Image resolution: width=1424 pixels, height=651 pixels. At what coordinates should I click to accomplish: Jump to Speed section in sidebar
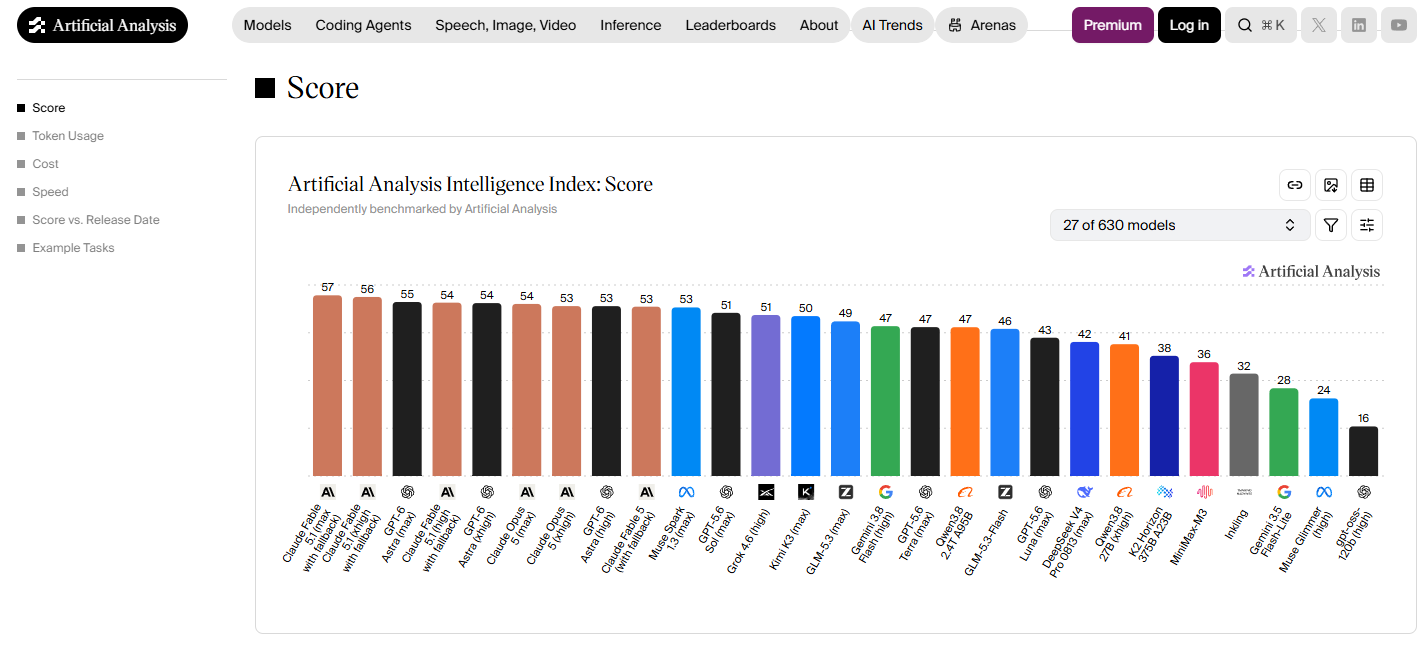[51, 192]
